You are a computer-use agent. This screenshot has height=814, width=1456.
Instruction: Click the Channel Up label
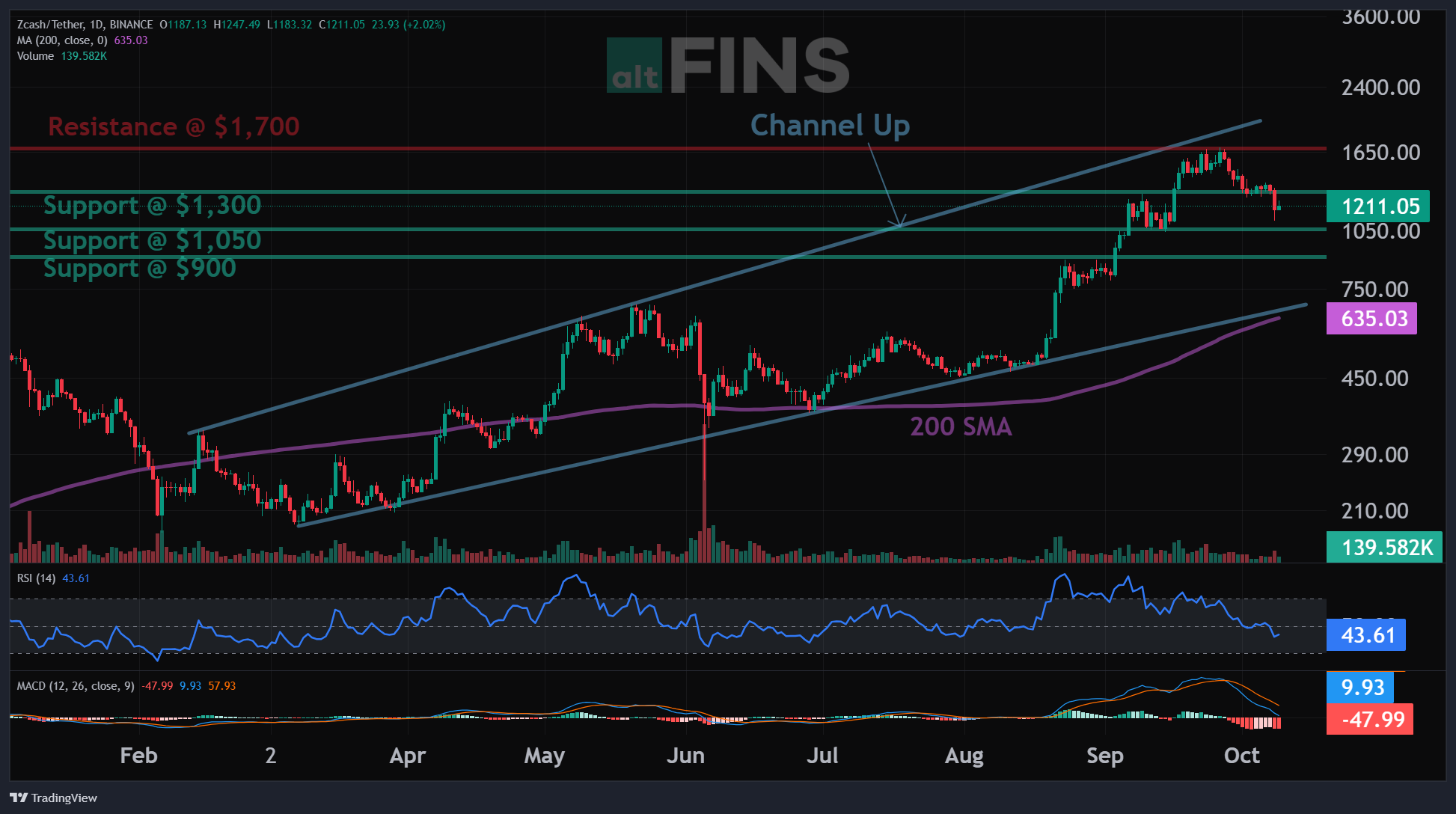(830, 125)
